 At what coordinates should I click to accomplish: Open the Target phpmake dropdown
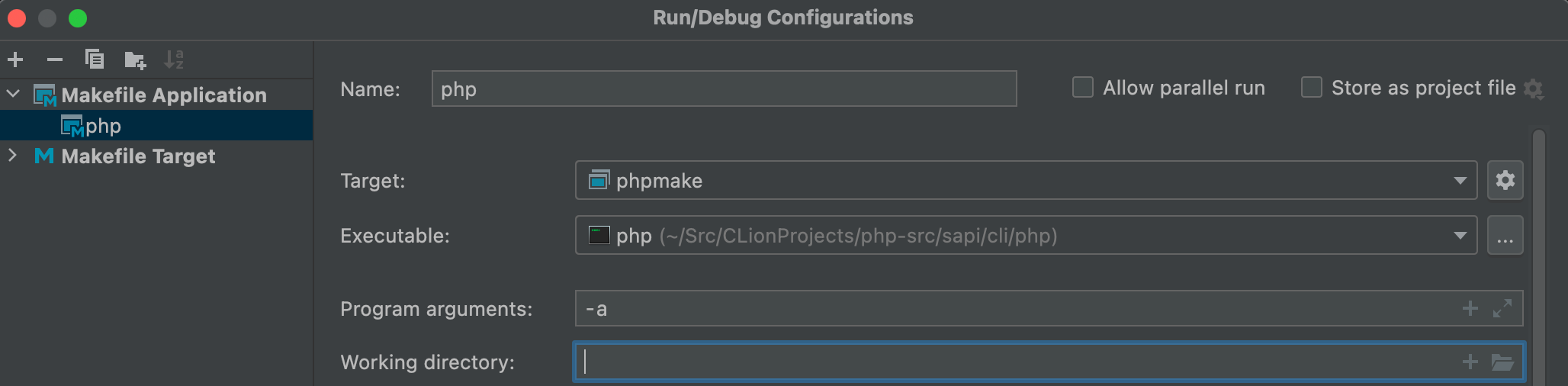click(x=1027, y=181)
